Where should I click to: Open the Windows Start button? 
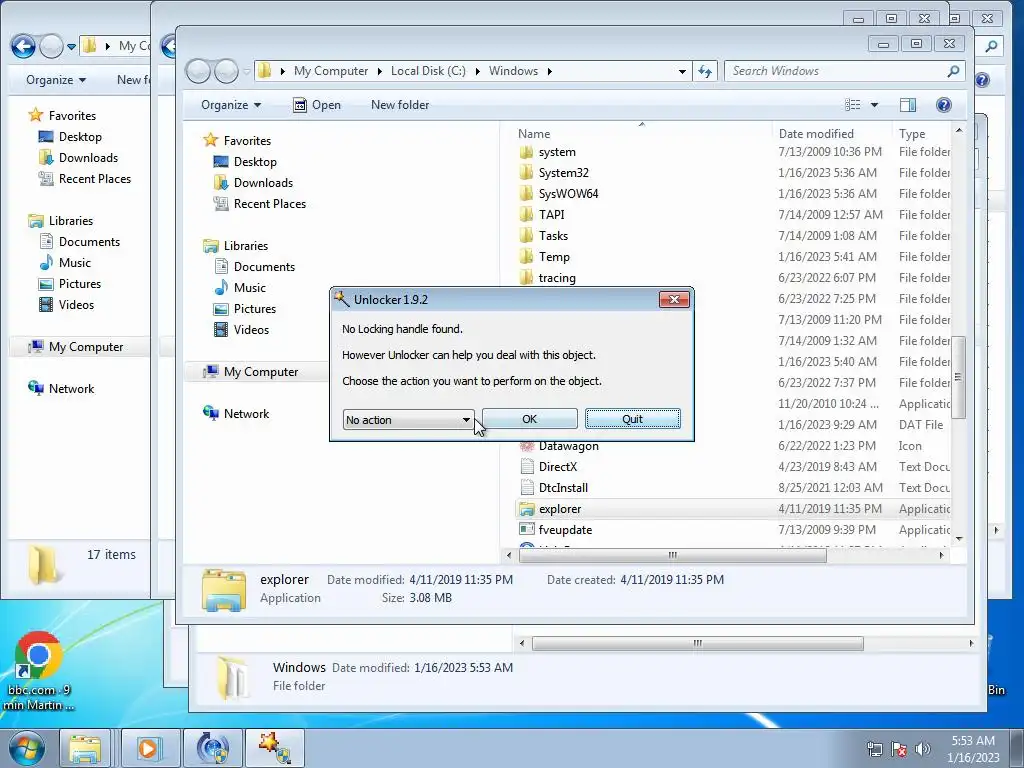(27, 748)
